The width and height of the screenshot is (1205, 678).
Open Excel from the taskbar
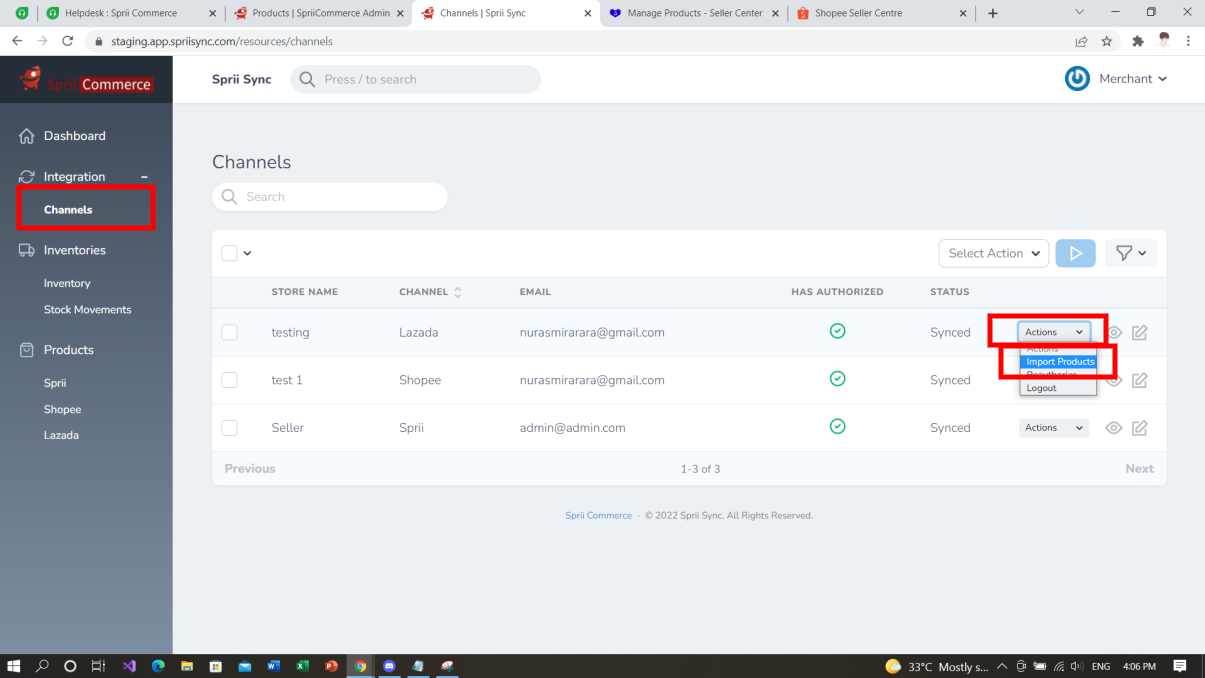[x=302, y=666]
